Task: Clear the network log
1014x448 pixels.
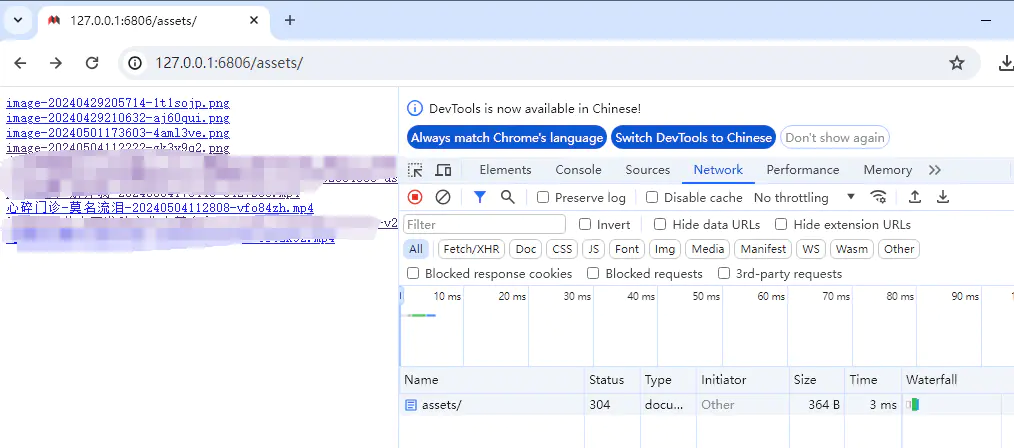Action: pos(443,197)
